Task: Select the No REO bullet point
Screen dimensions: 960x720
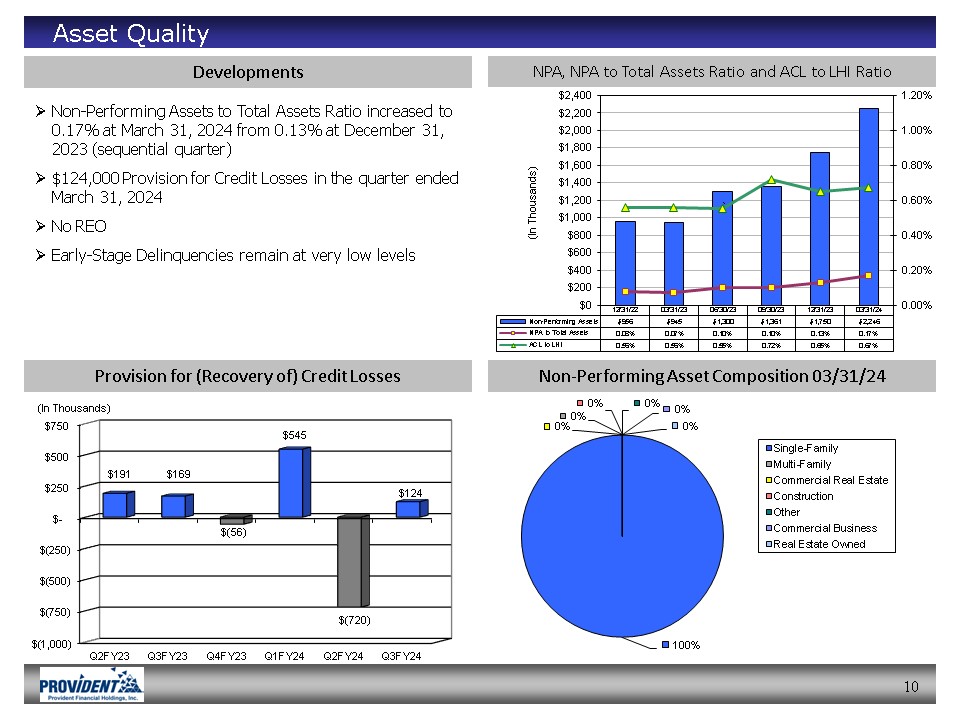Action: (80, 227)
